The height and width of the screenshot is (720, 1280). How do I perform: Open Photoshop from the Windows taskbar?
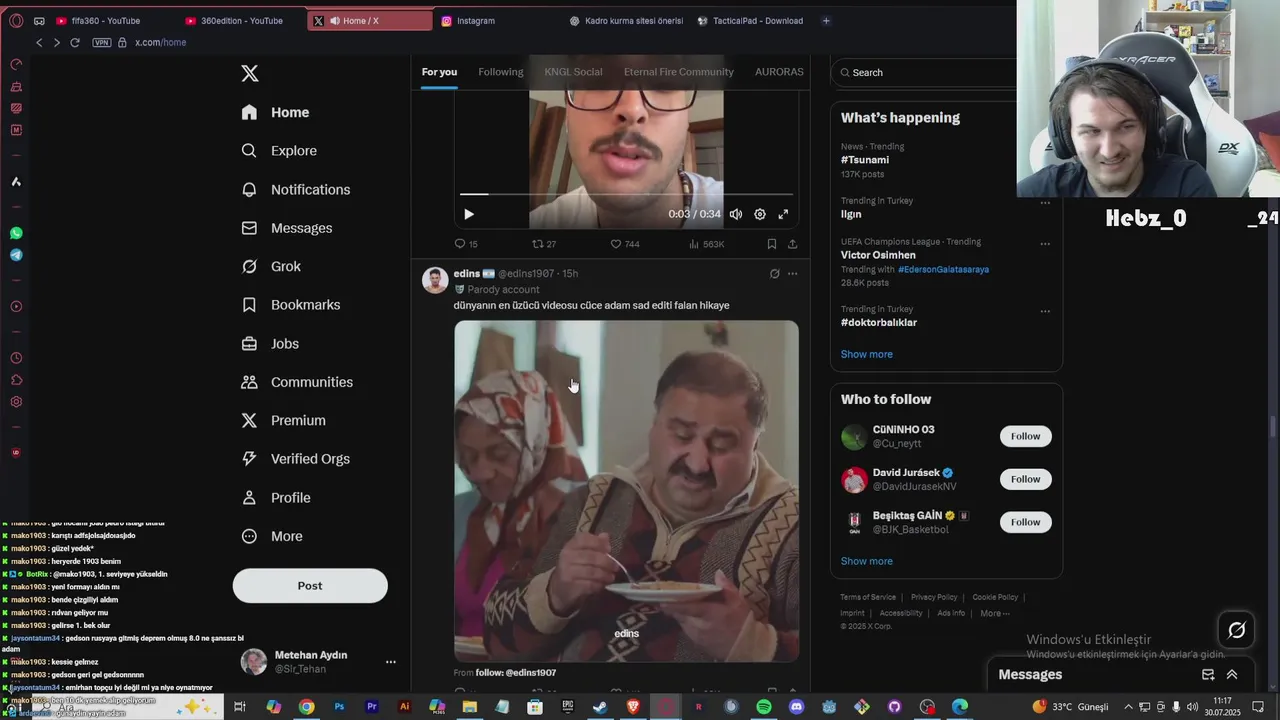click(339, 707)
